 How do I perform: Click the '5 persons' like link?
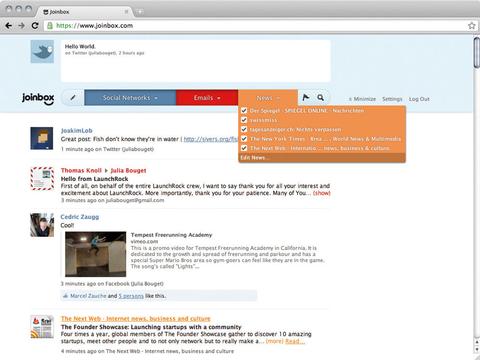(131, 296)
